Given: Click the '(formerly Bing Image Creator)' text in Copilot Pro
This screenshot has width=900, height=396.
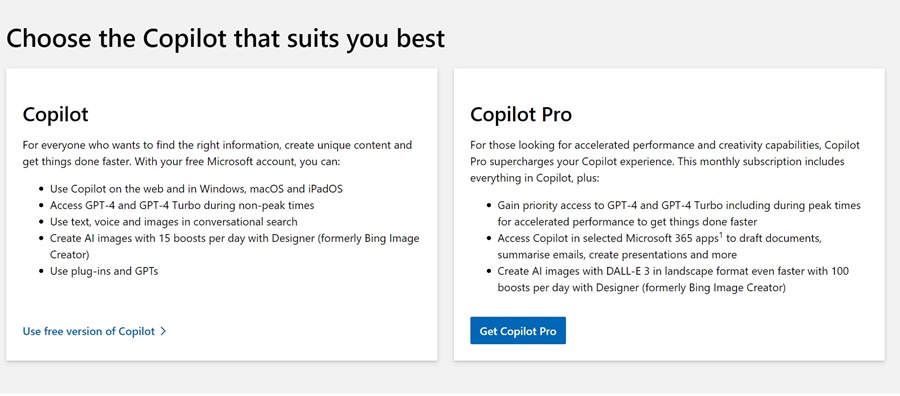Looking at the screenshot, I should click(x=713, y=288).
